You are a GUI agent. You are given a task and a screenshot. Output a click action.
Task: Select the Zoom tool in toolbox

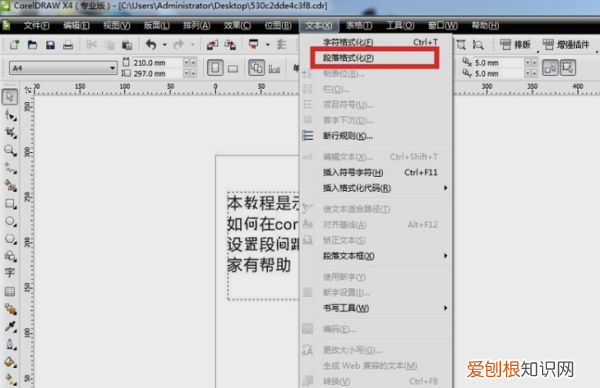click(x=10, y=150)
